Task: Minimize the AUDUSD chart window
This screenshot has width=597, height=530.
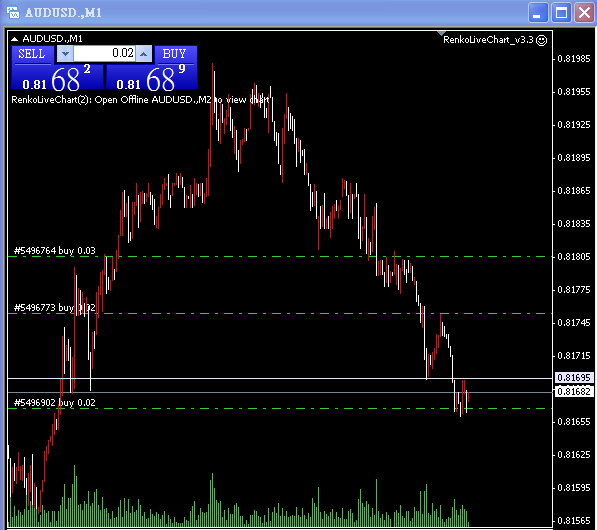Action: pyautogui.click(x=538, y=13)
